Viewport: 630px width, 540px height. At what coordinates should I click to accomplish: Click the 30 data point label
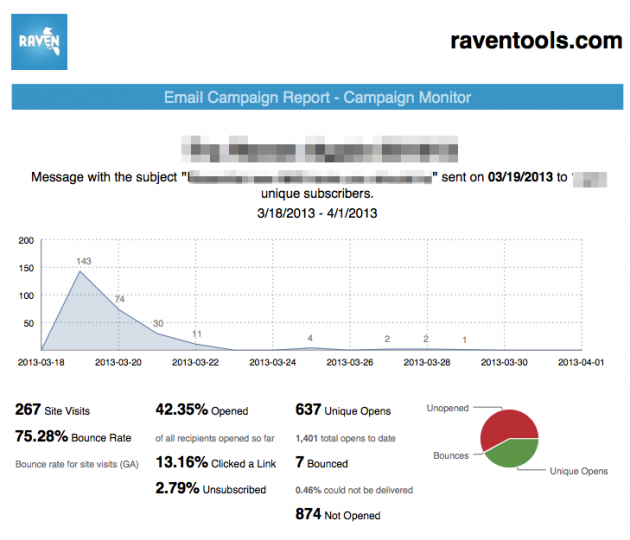(158, 323)
